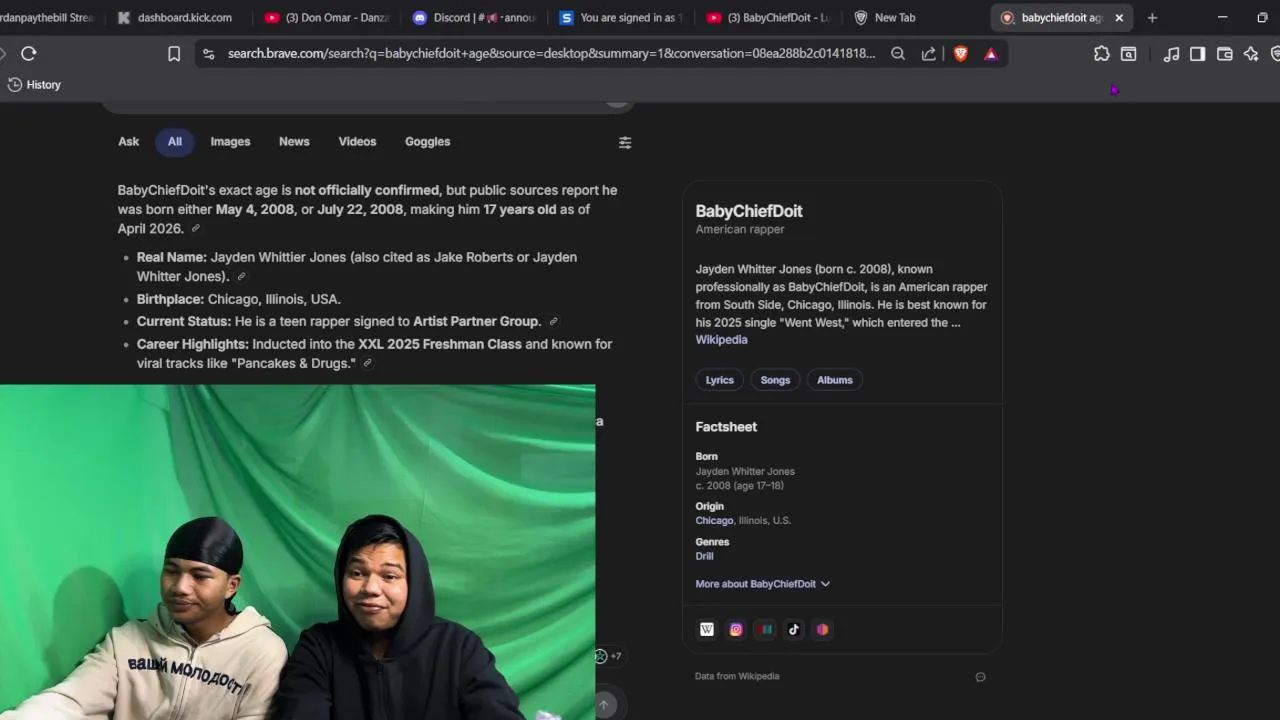Viewport: 1280px width, 720px height.
Task: Open citation link after Pancakes & Drugs
Action: click(367, 364)
